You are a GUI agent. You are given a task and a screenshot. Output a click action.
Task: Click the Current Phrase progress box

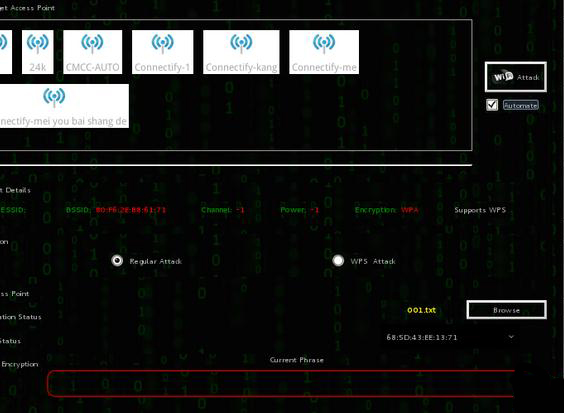coord(281,384)
